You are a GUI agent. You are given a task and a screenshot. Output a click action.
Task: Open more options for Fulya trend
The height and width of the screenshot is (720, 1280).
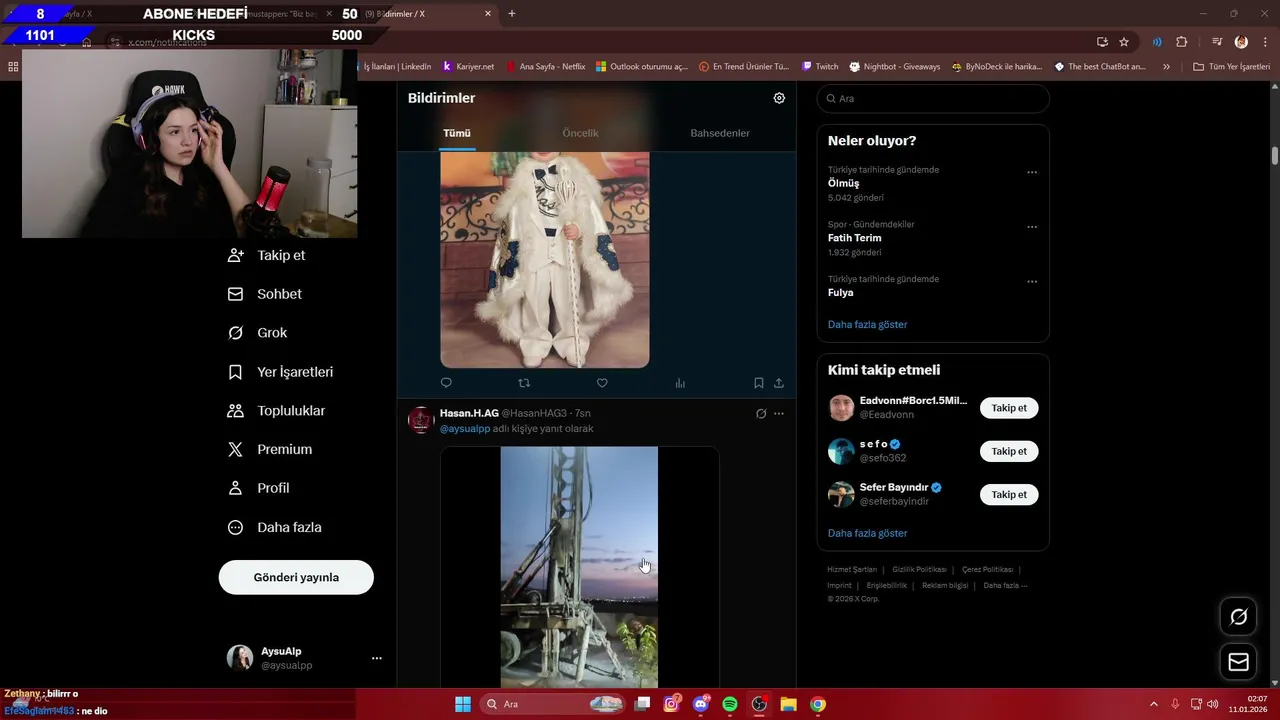pyautogui.click(x=1032, y=282)
